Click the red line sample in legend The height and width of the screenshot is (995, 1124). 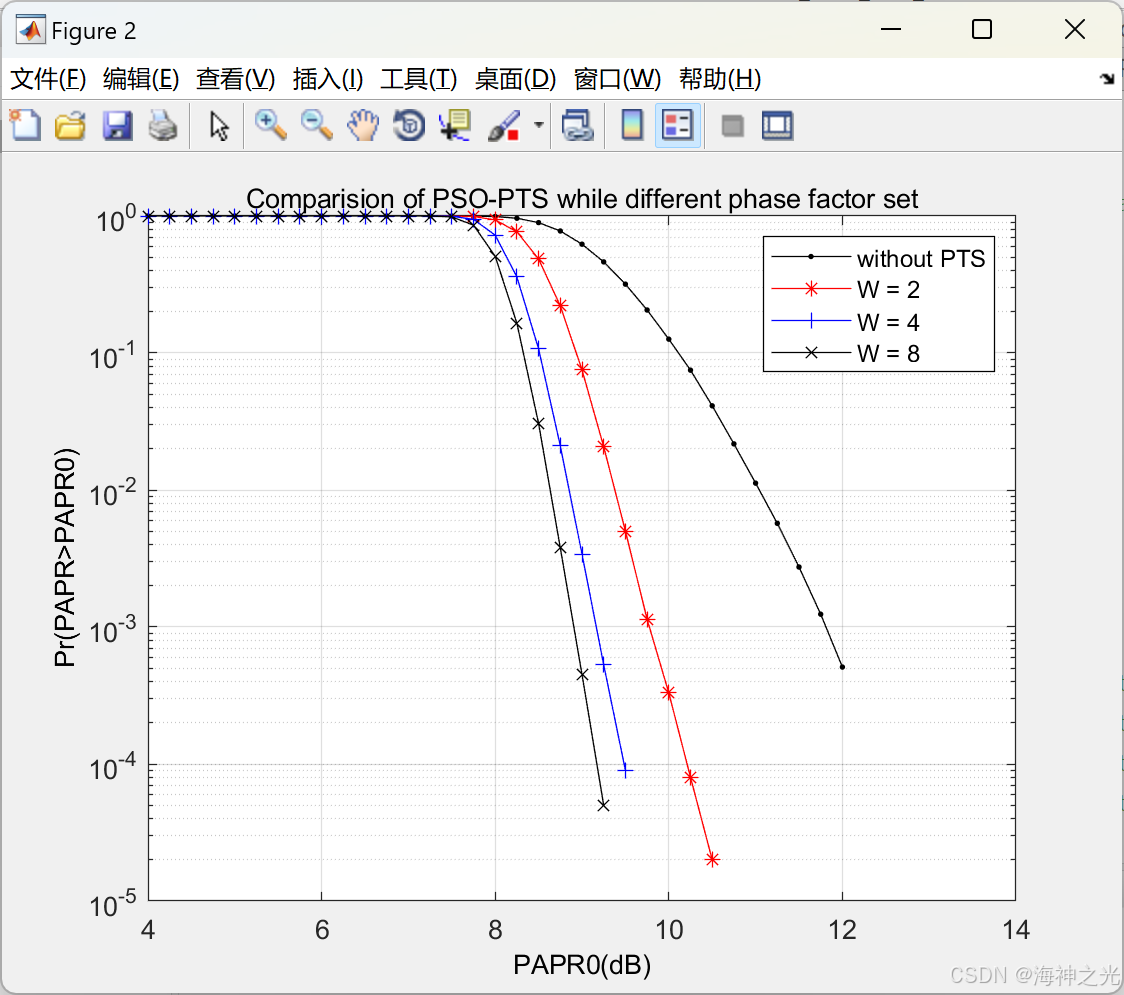click(811, 289)
